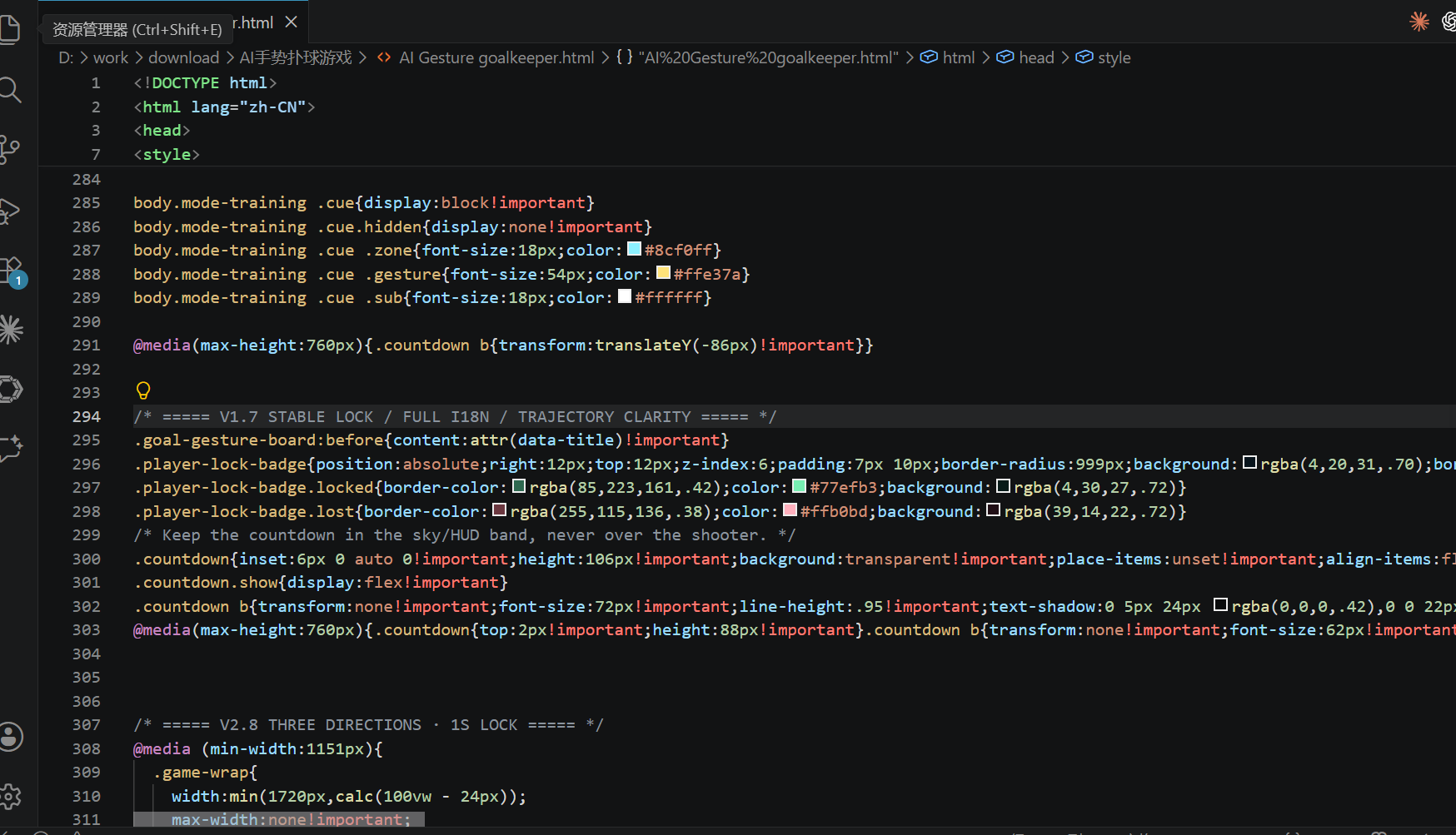Click ".player-lock-badge.locked" selector text
The height and width of the screenshot is (835, 1456).
[x=254, y=488]
